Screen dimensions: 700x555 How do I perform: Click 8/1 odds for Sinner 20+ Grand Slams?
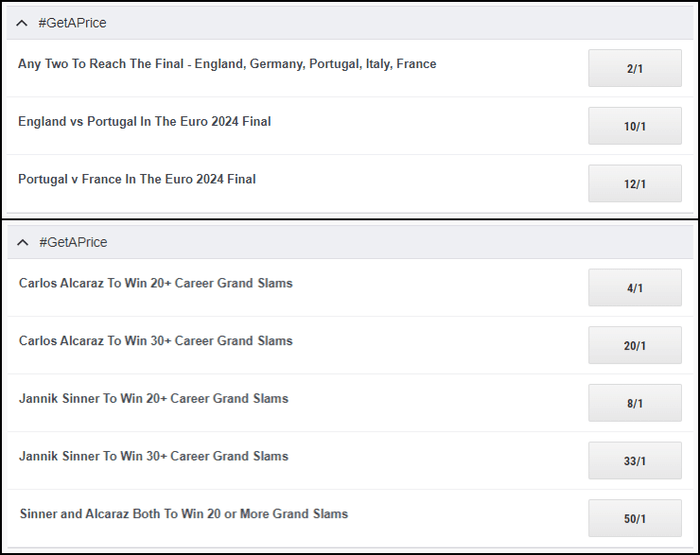click(x=635, y=404)
